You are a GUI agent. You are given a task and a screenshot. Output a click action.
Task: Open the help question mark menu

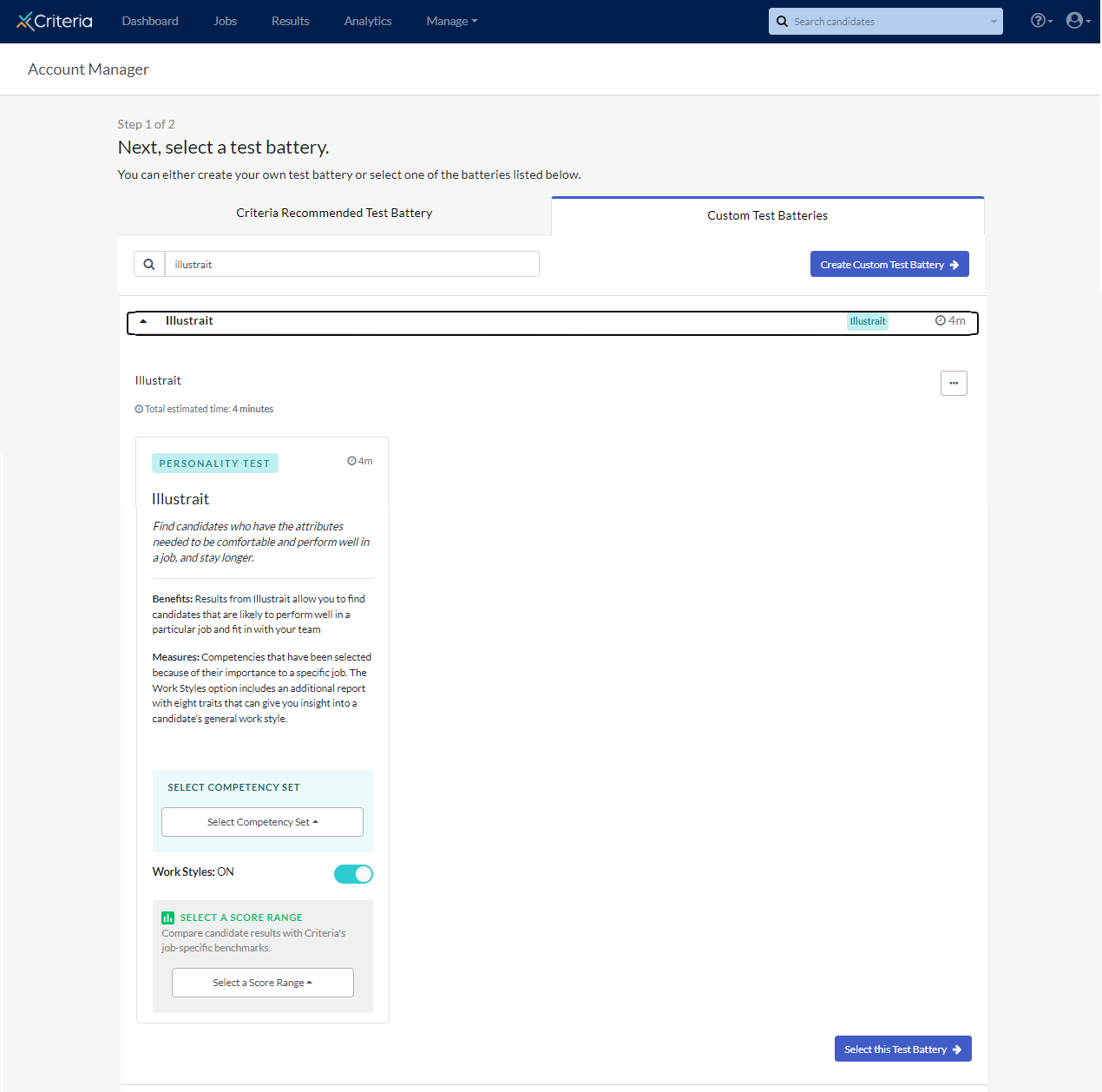coord(1041,21)
